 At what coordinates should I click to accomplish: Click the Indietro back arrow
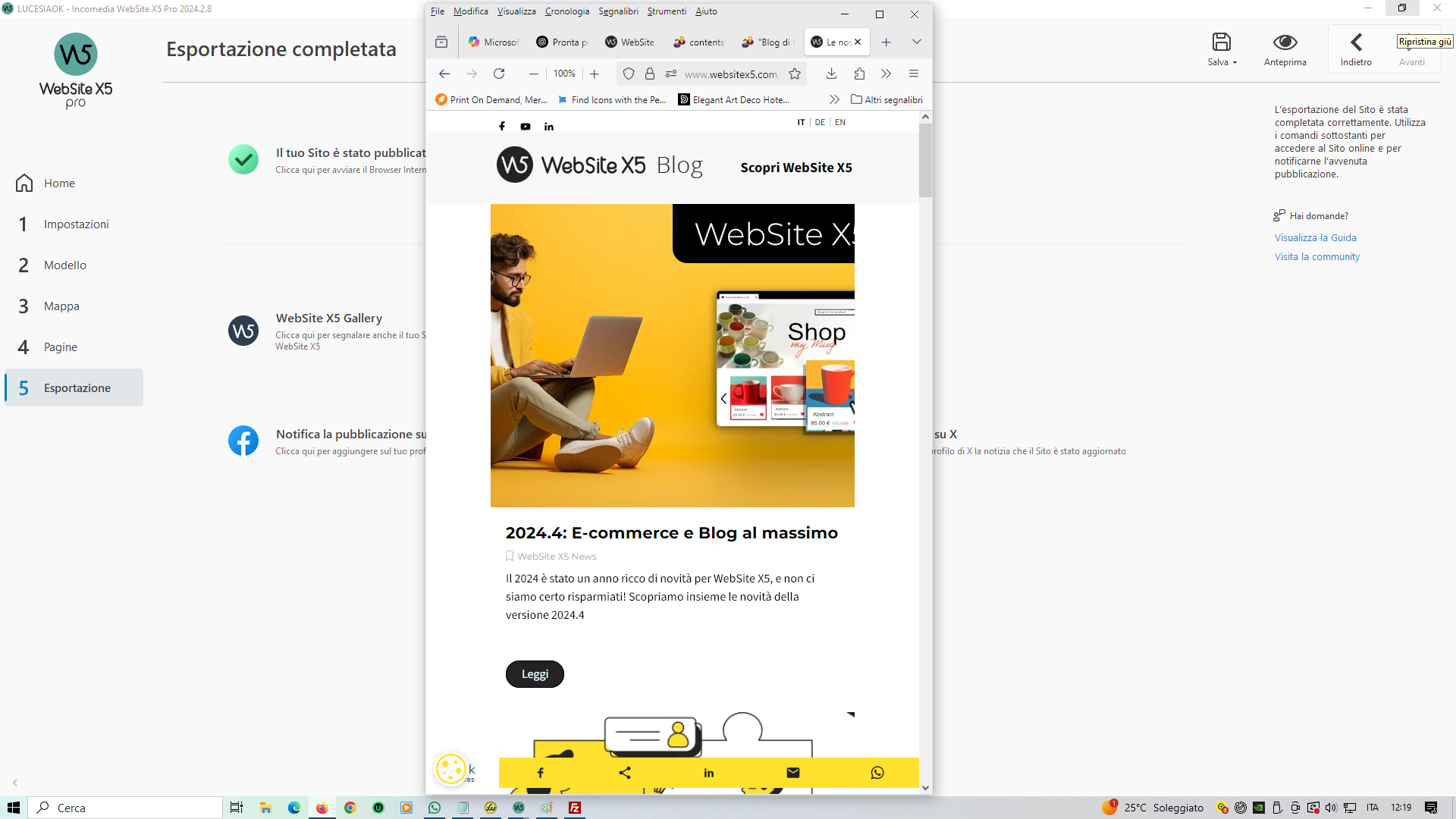point(1356,42)
